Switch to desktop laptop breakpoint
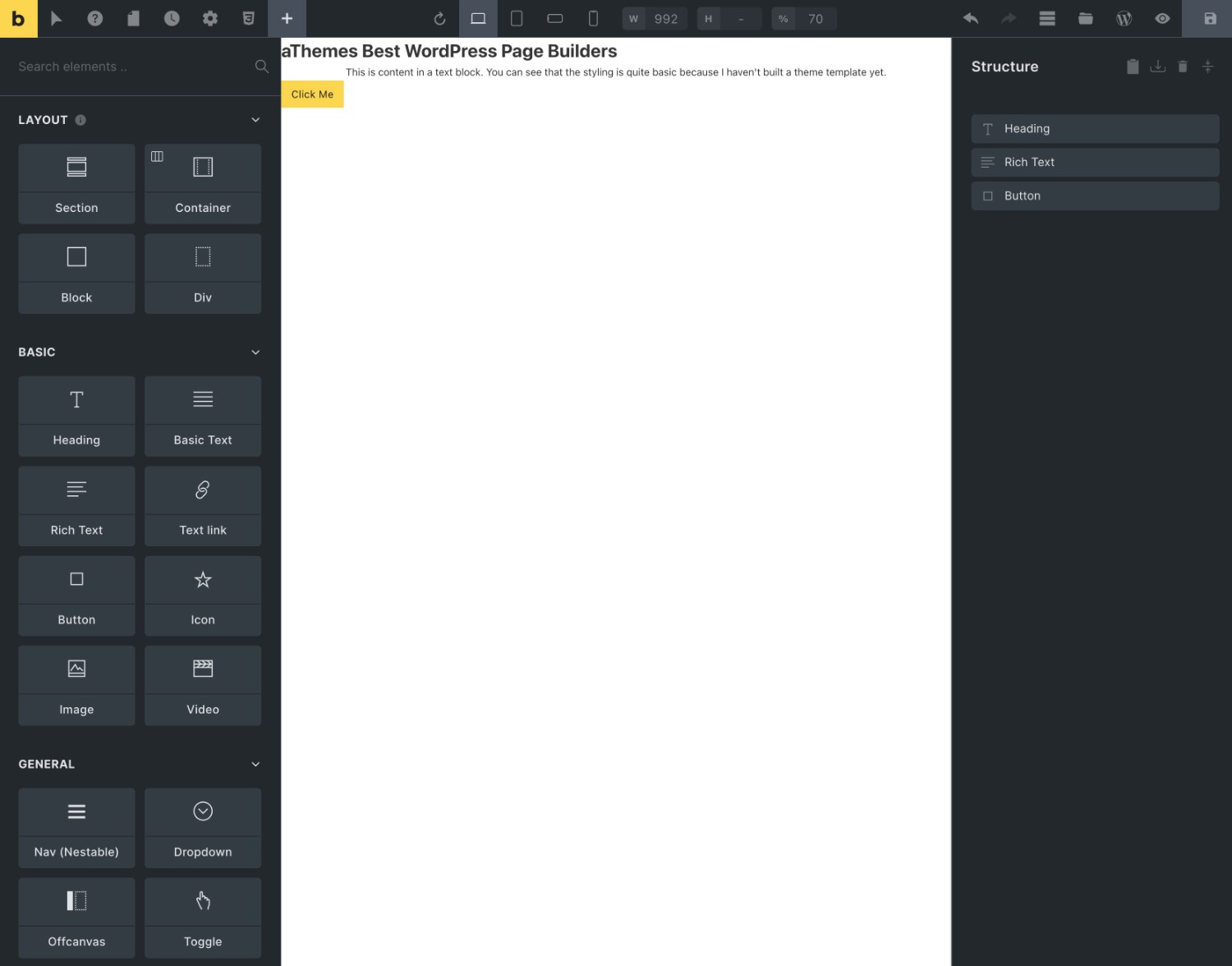The height and width of the screenshot is (966, 1232). (478, 18)
